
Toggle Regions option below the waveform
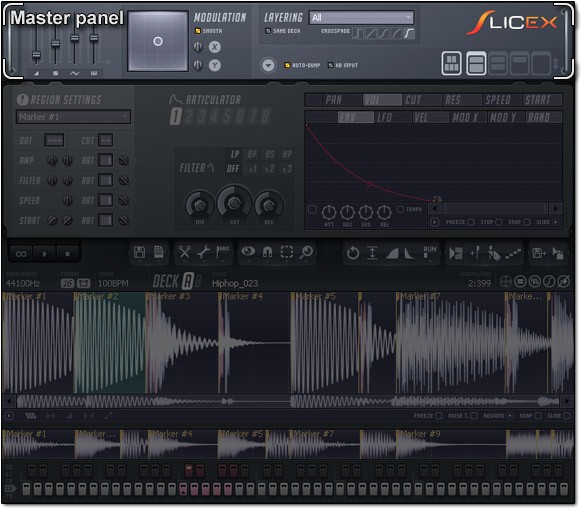coord(509,416)
